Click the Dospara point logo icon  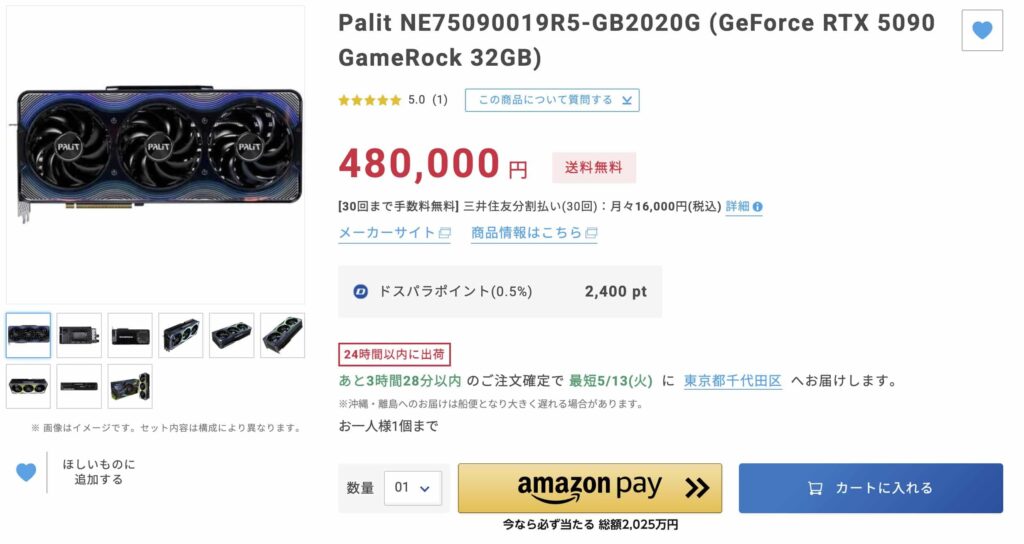tap(360, 292)
